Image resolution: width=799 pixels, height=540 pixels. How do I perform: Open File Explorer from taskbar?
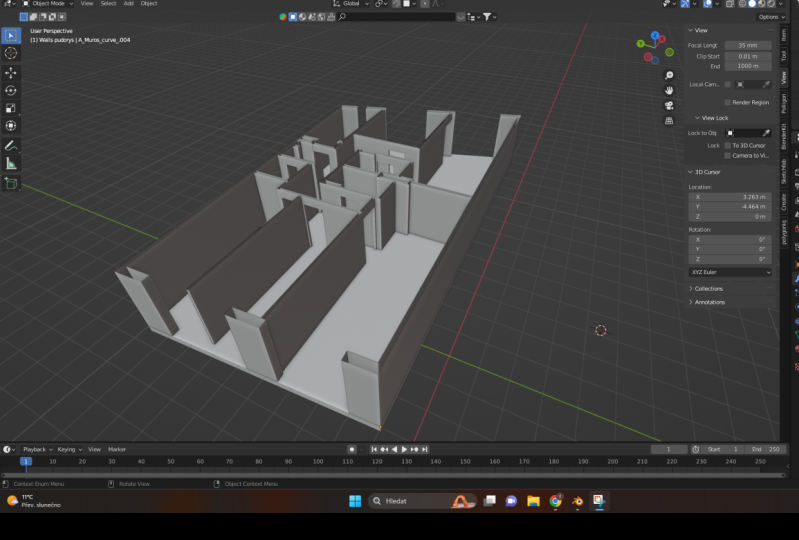[533, 501]
